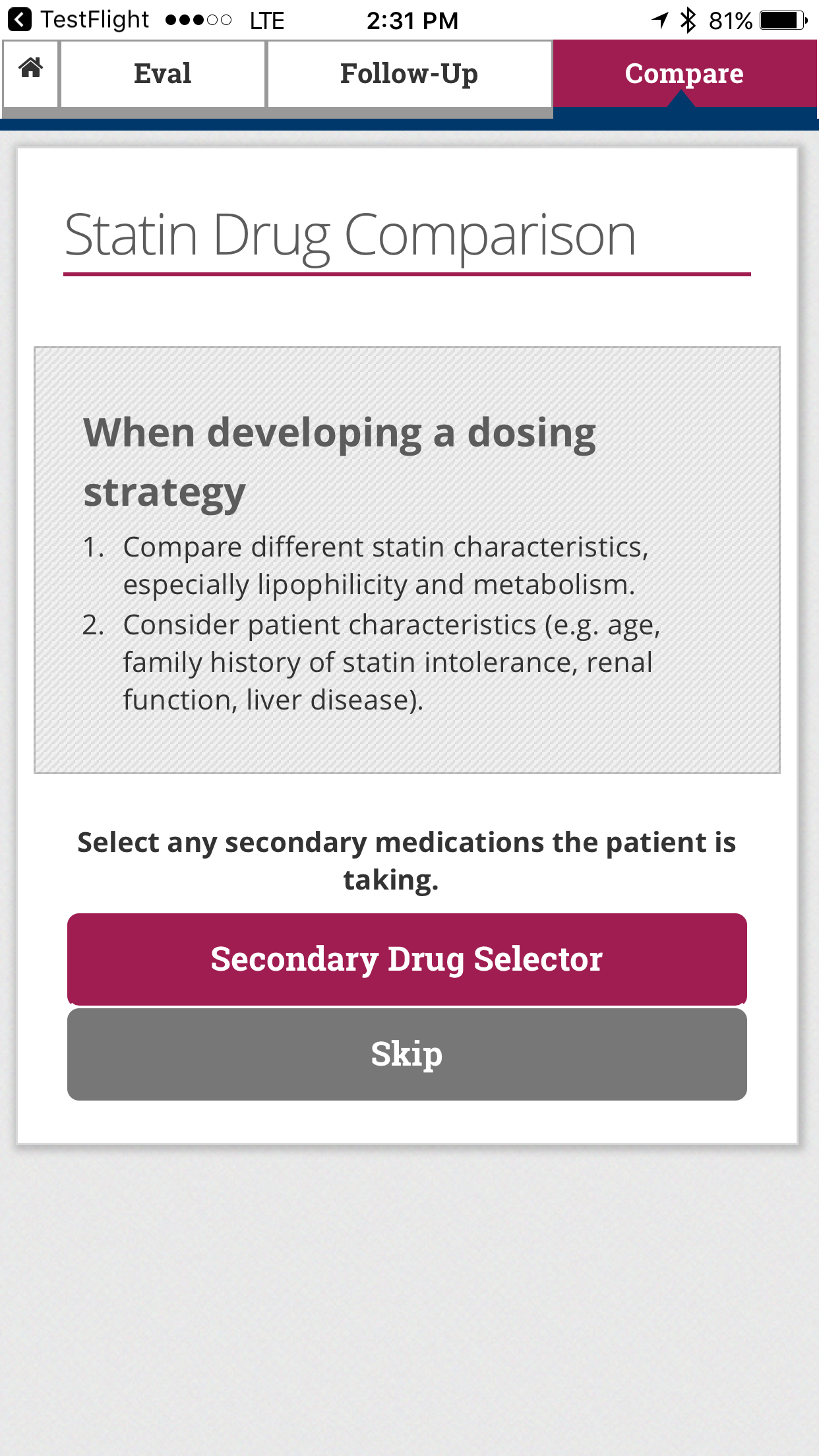The image size is (819, 1456).
Task: Open the Follow-Up tab
Action: [x=409, y=73]
